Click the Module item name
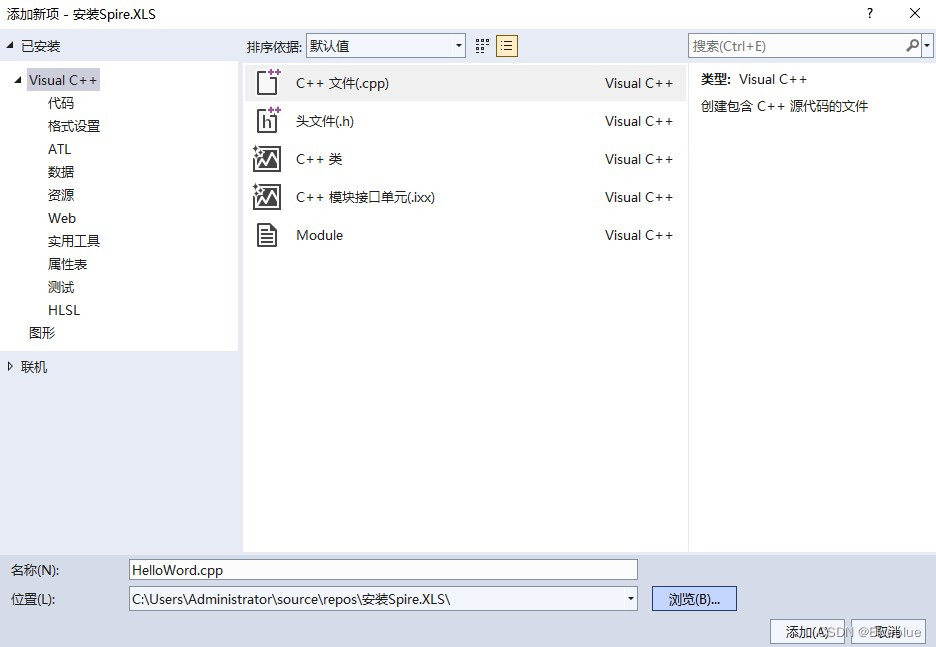The width and height of the screenshot is (936, 647). click(x=319, y=235)
